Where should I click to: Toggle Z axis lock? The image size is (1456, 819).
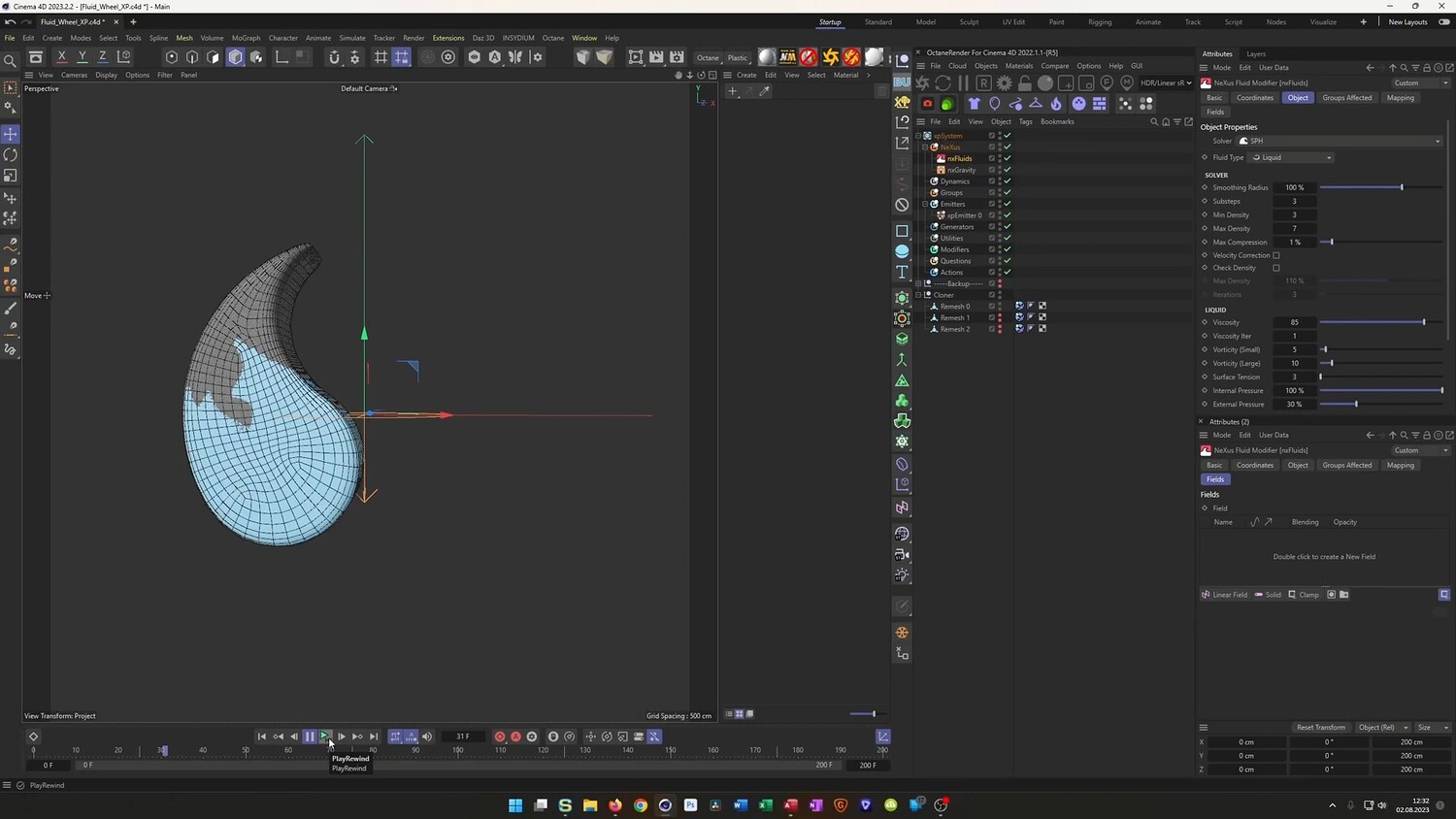pyautogui.click(x=103, y=57)
